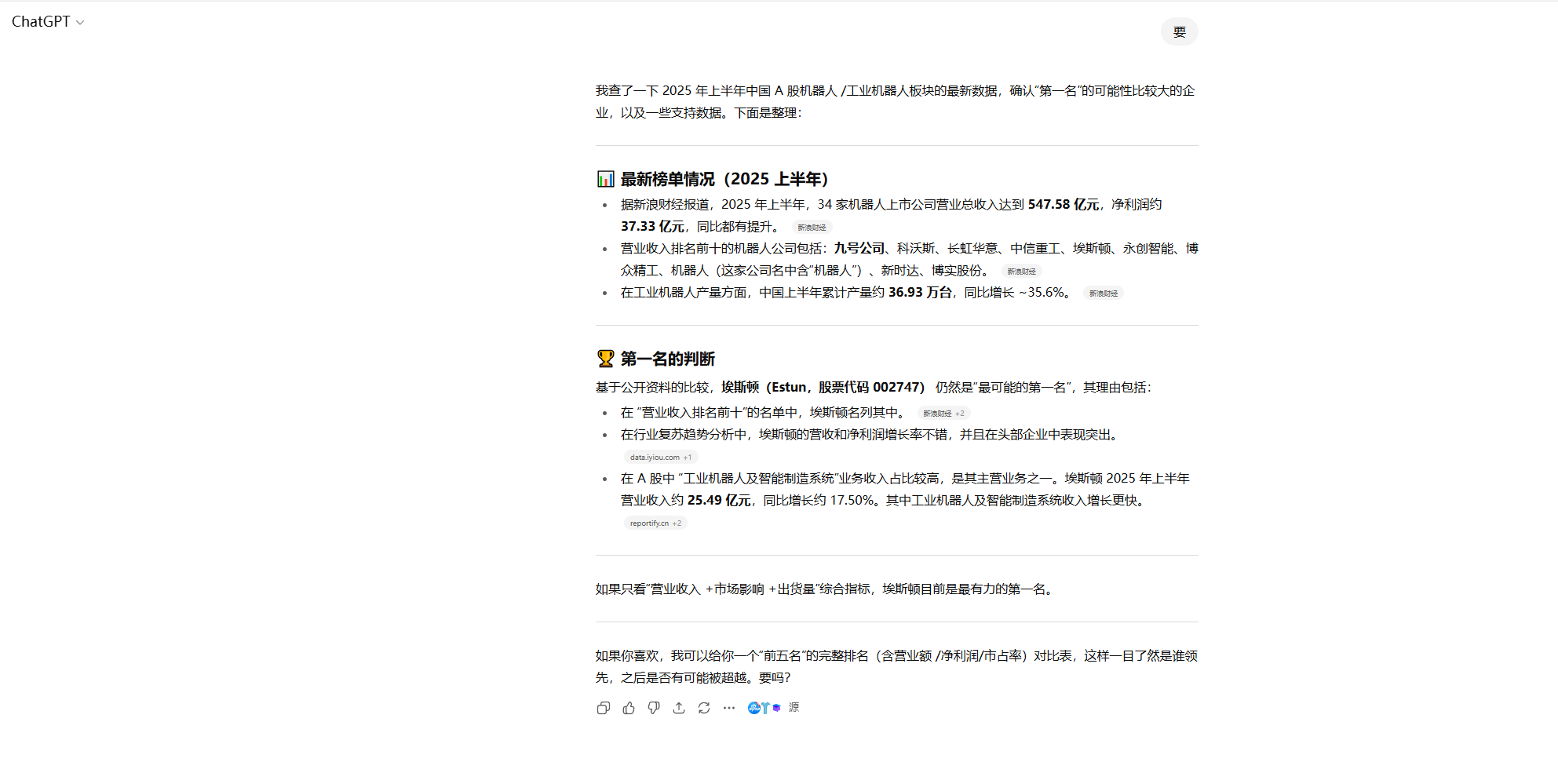This screenshot has height=784, width=1558.
Task: Open the 新浪财经 citation after ~35.6%
Action: click(x=1104, y=294)
